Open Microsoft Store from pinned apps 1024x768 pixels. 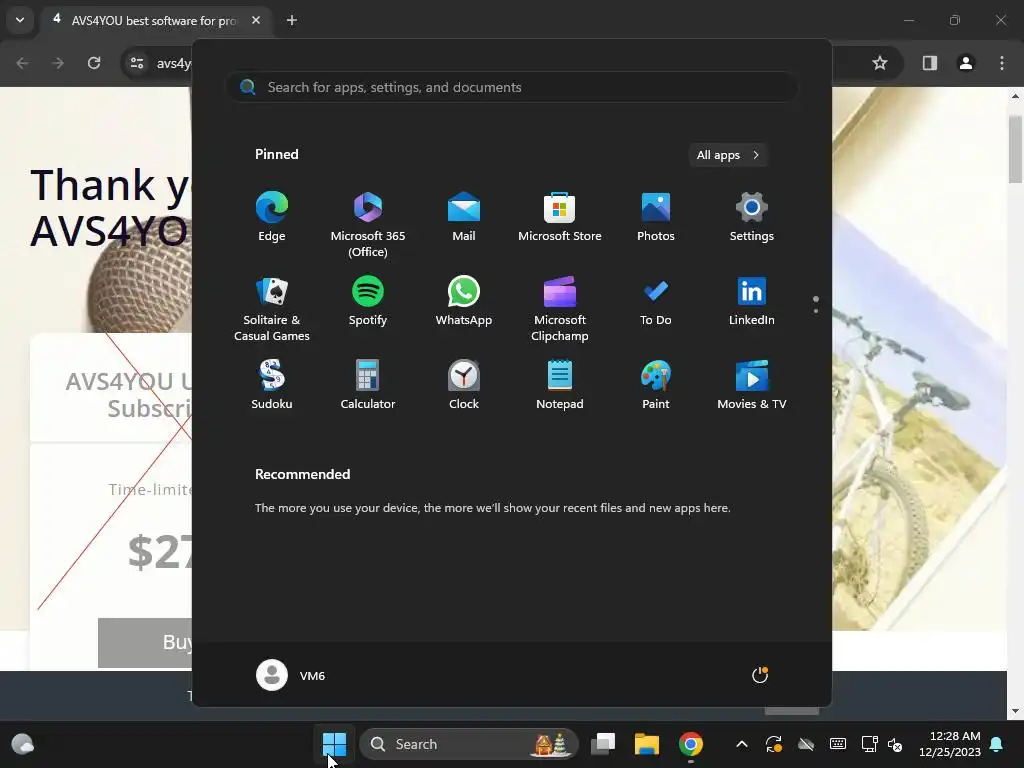560,217
